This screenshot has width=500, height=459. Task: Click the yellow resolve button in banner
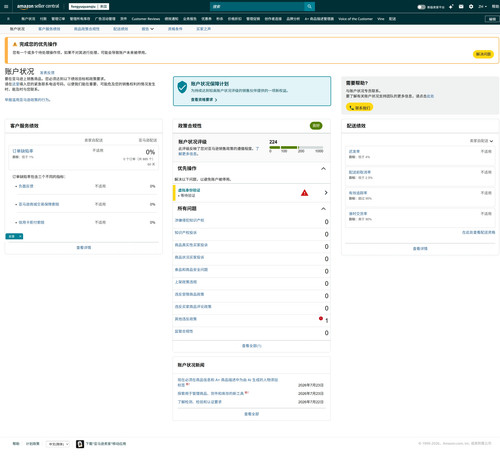pos(483,54)
